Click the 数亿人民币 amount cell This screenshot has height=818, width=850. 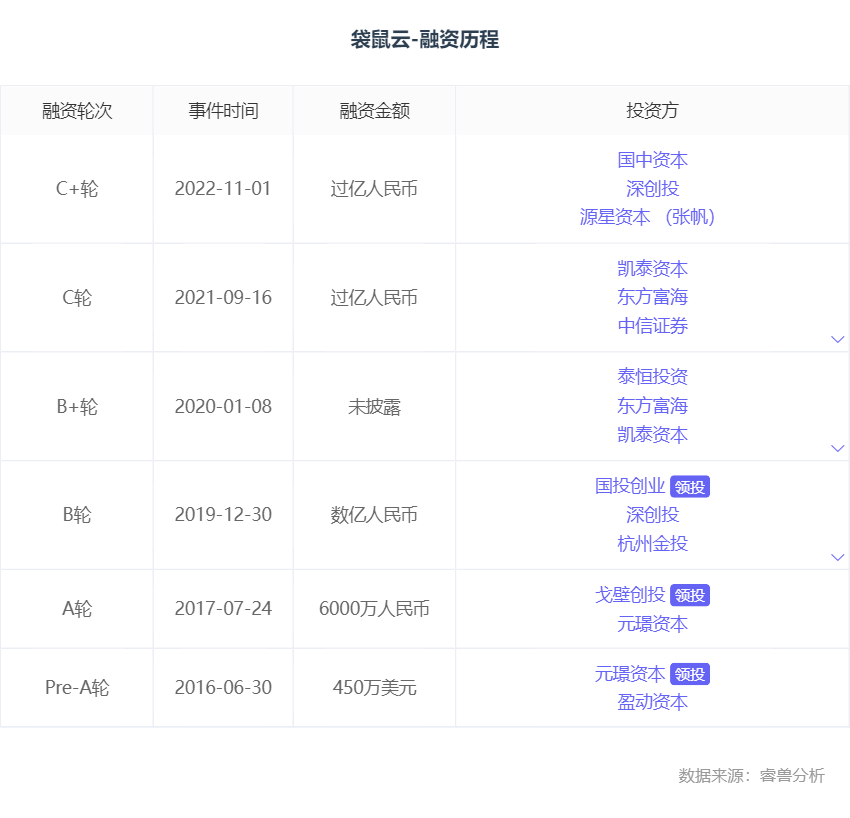pos(374,514)
